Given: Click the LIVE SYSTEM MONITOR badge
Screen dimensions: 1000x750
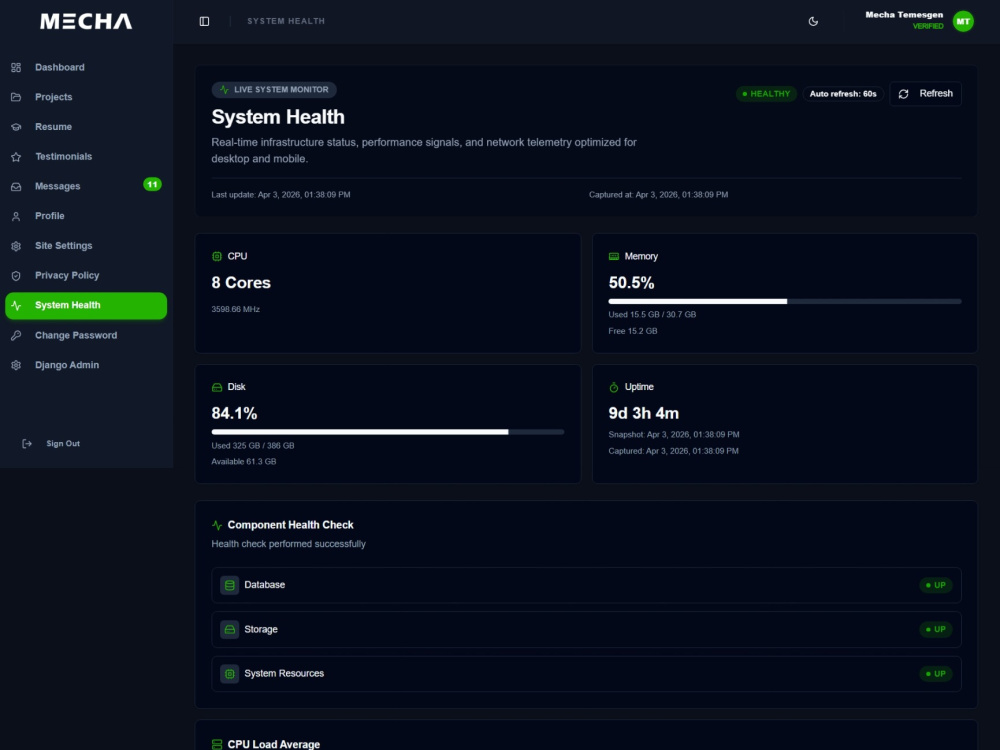Looking at the screenshot, I should [274, 90].
